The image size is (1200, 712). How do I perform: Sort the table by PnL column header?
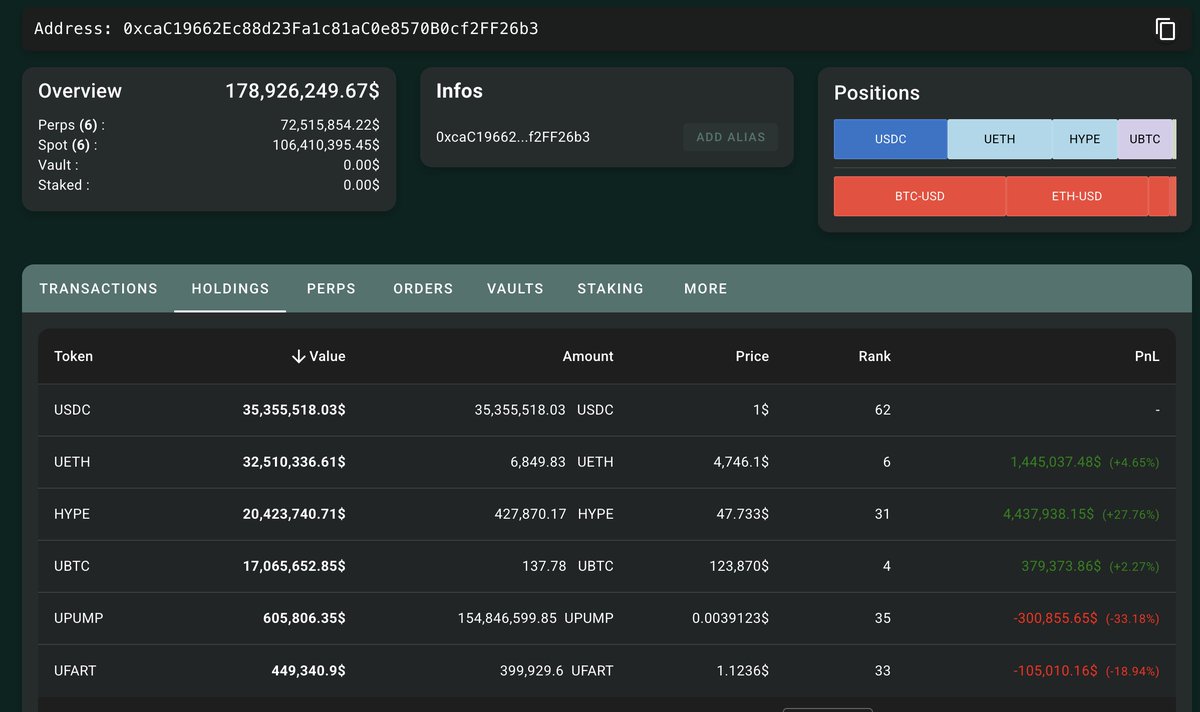1148,356
